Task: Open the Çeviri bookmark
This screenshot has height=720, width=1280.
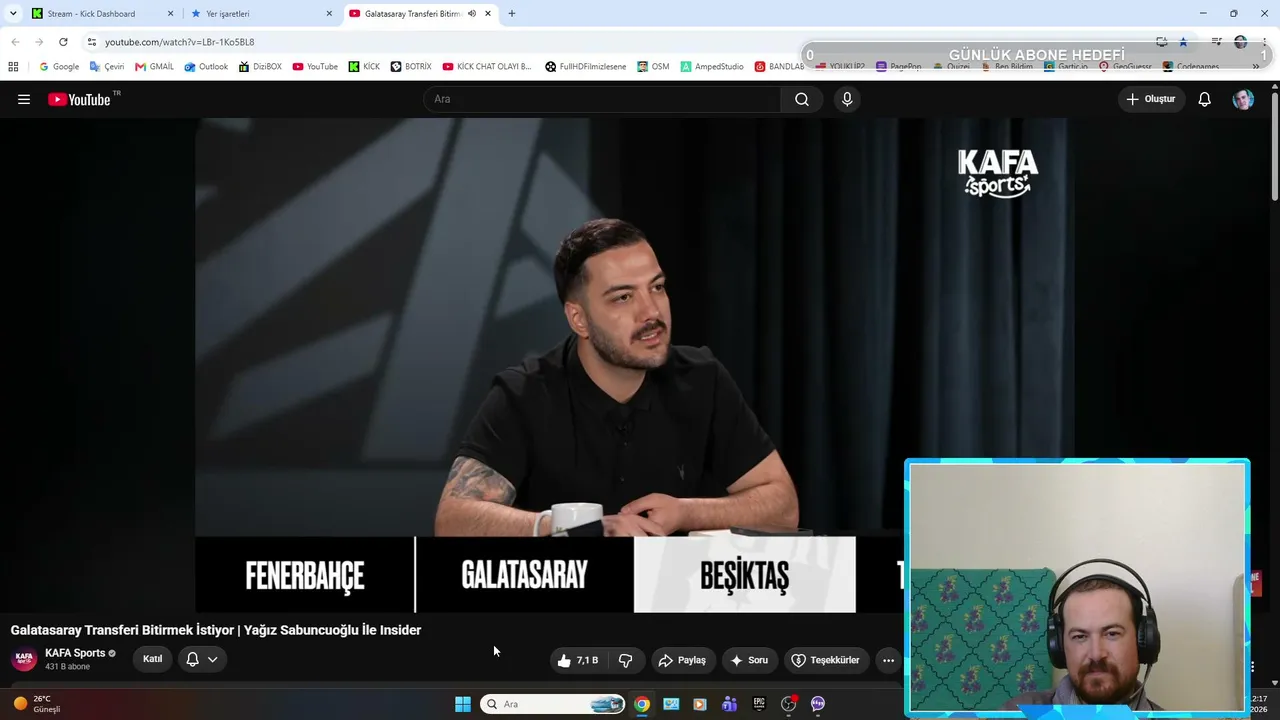Action: [107, 67]
